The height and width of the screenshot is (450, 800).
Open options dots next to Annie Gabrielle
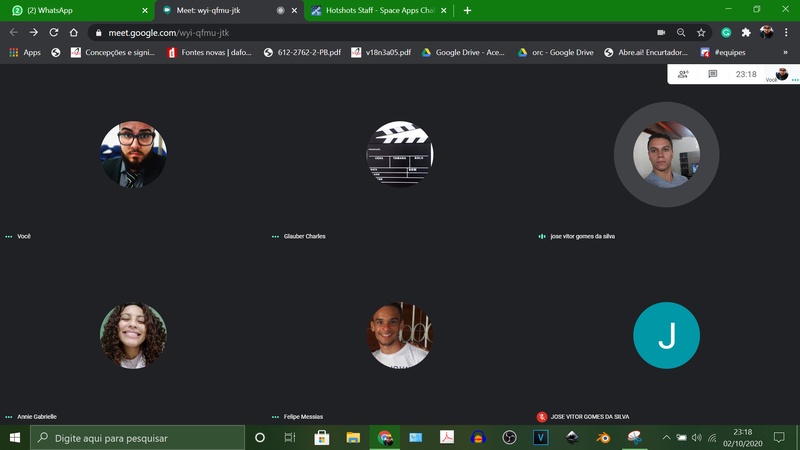pos(9,416)
